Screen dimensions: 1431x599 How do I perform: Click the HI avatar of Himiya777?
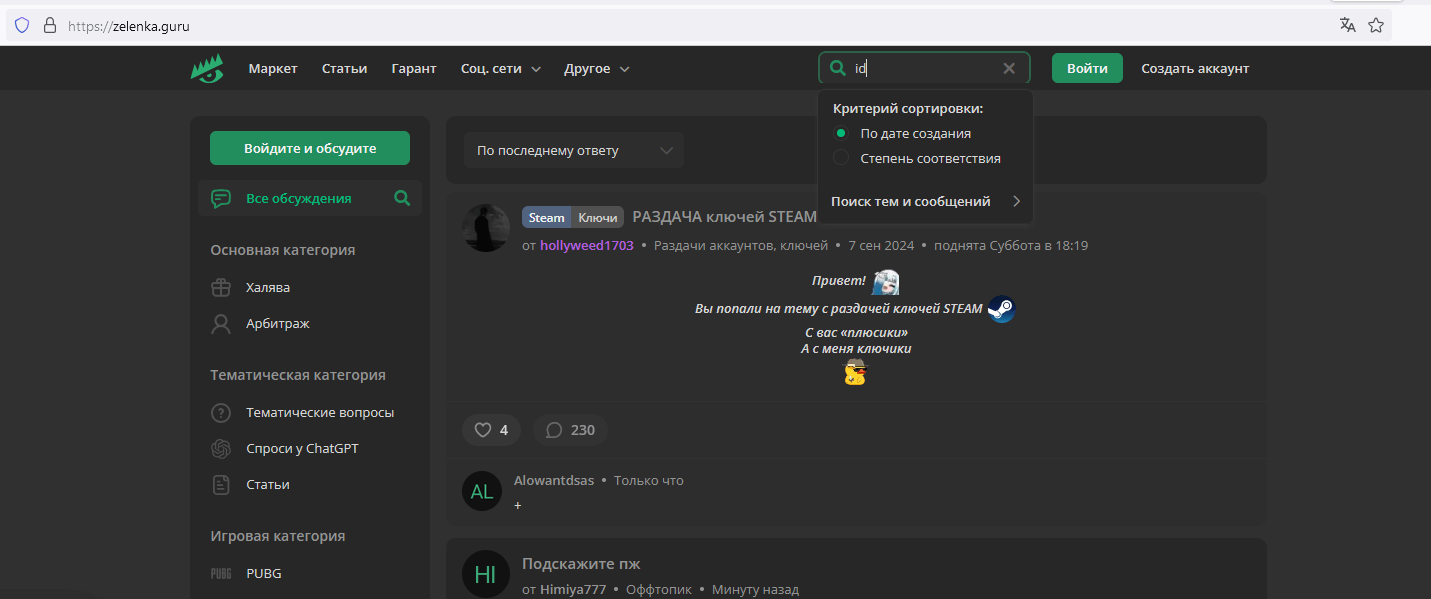(486, 574)
